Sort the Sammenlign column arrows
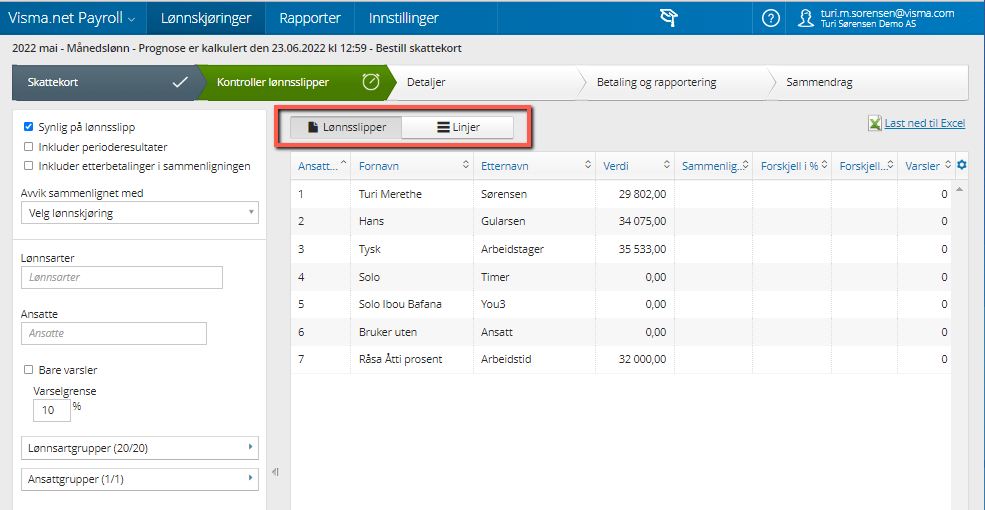 745,165
